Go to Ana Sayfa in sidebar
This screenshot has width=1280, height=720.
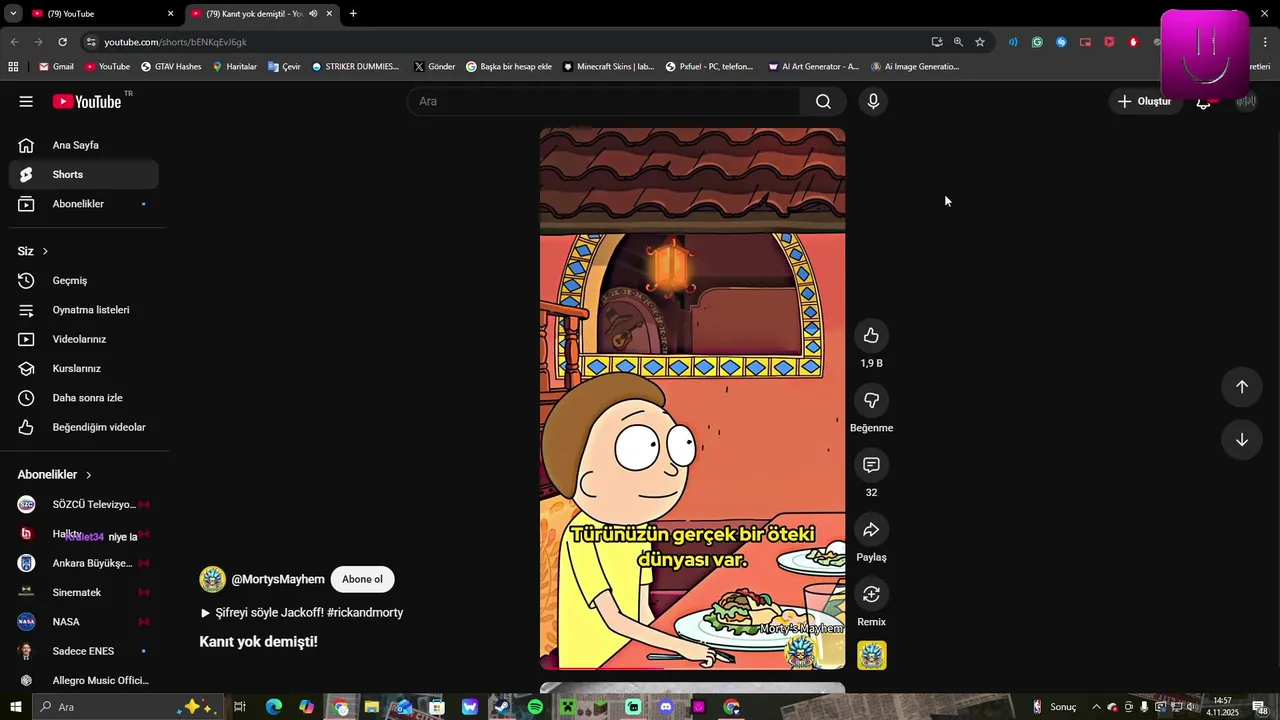coord(84,145)
